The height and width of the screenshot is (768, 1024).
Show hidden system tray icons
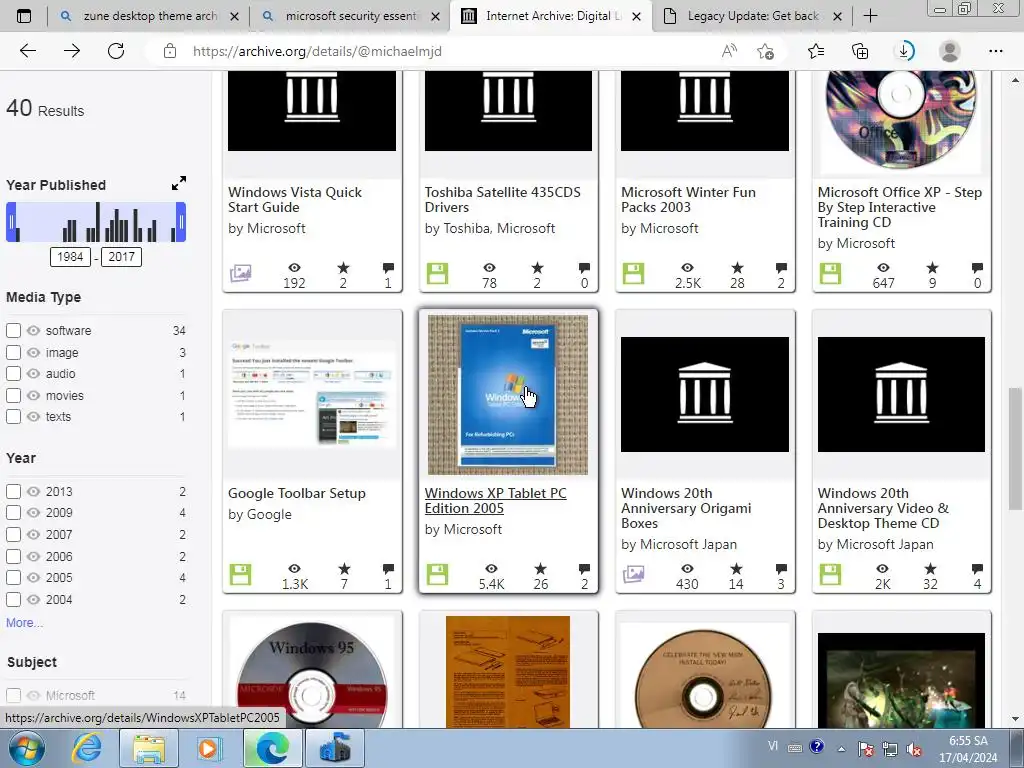pos(841,749)
